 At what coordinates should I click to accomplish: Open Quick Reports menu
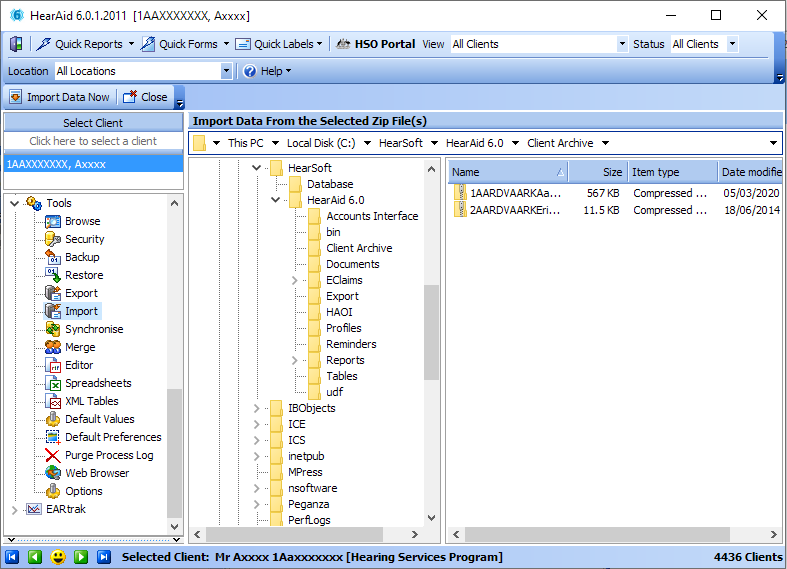point(85,44)
